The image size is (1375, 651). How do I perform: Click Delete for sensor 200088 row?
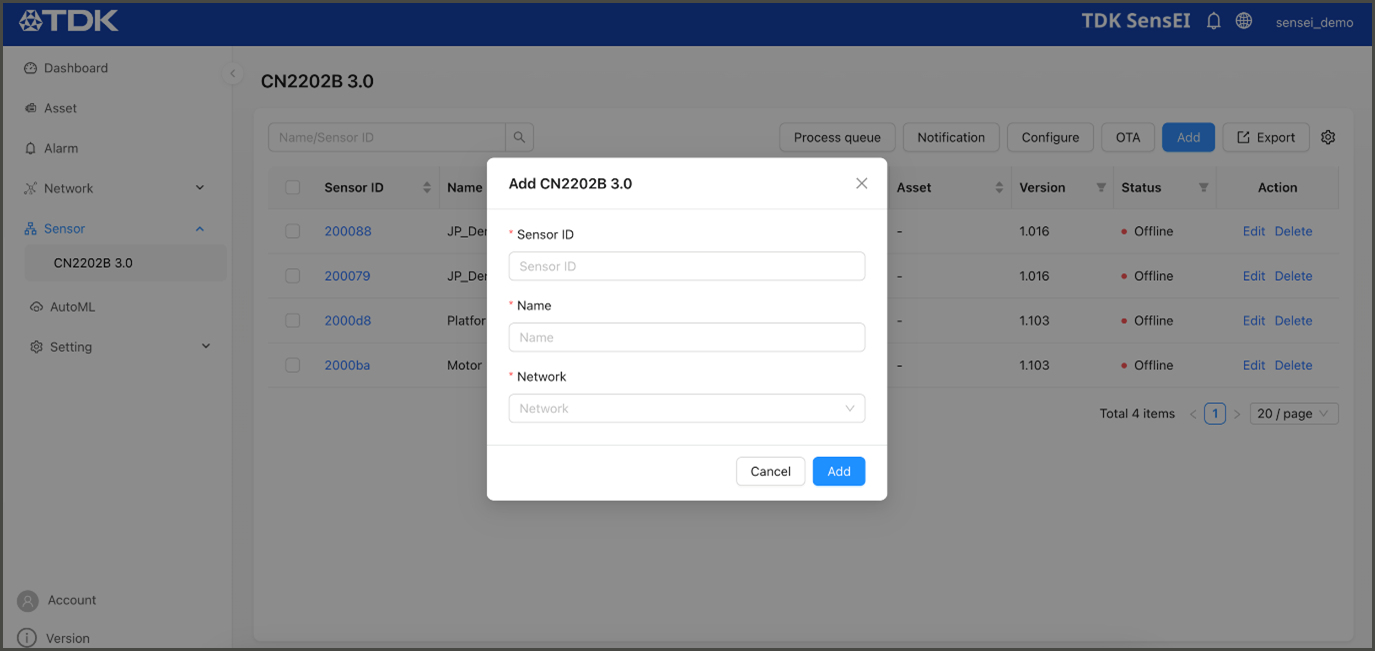tap(1293, 231)
